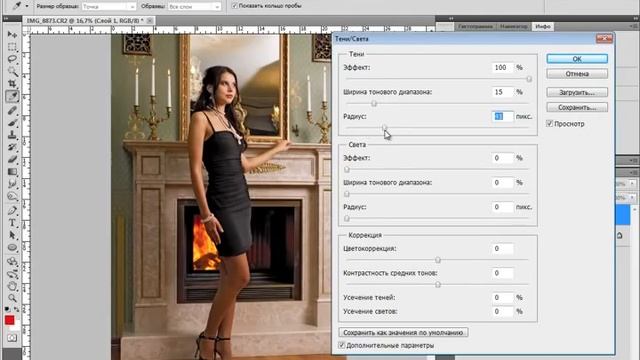Click the Света Радиус slider handle

(x=347, y=218)
